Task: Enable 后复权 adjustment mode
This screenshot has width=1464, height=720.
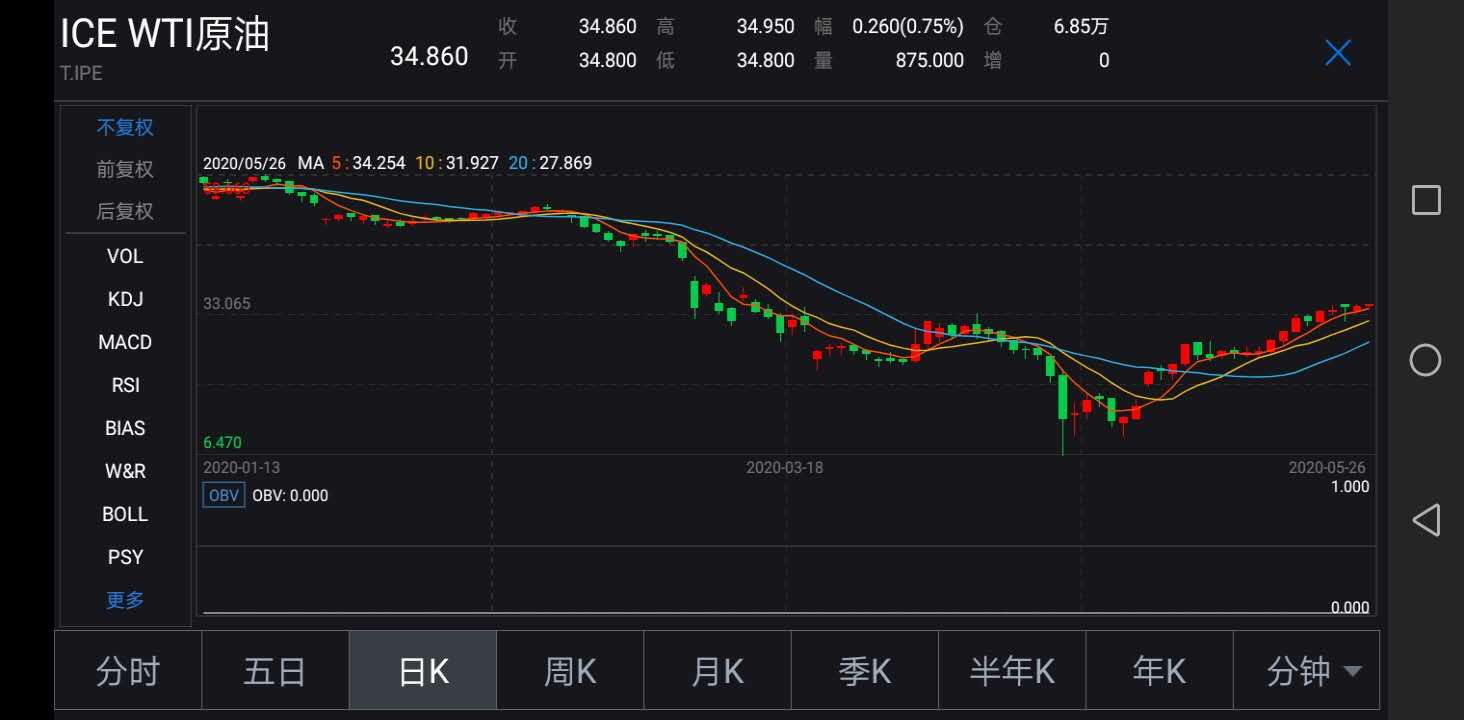Action: (124, 211)
